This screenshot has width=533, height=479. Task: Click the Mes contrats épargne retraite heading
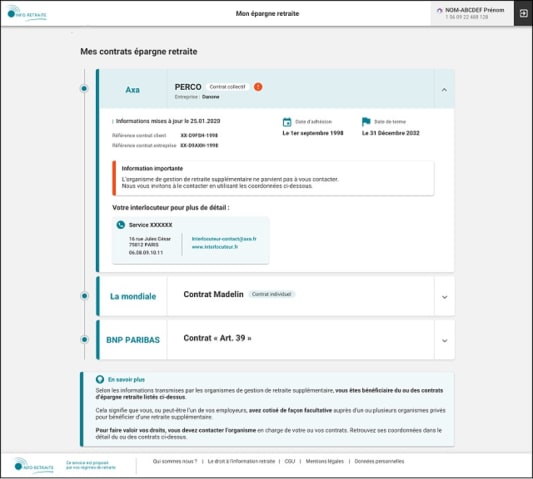[x=139, y=52]
